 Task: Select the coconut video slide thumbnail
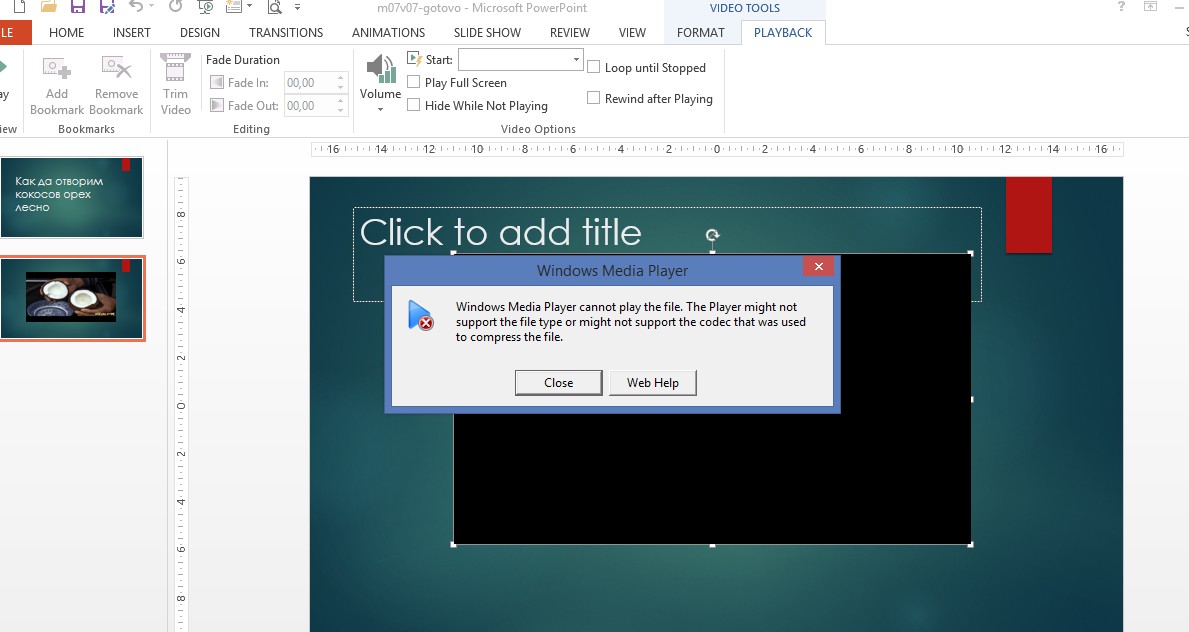(71, 298)
